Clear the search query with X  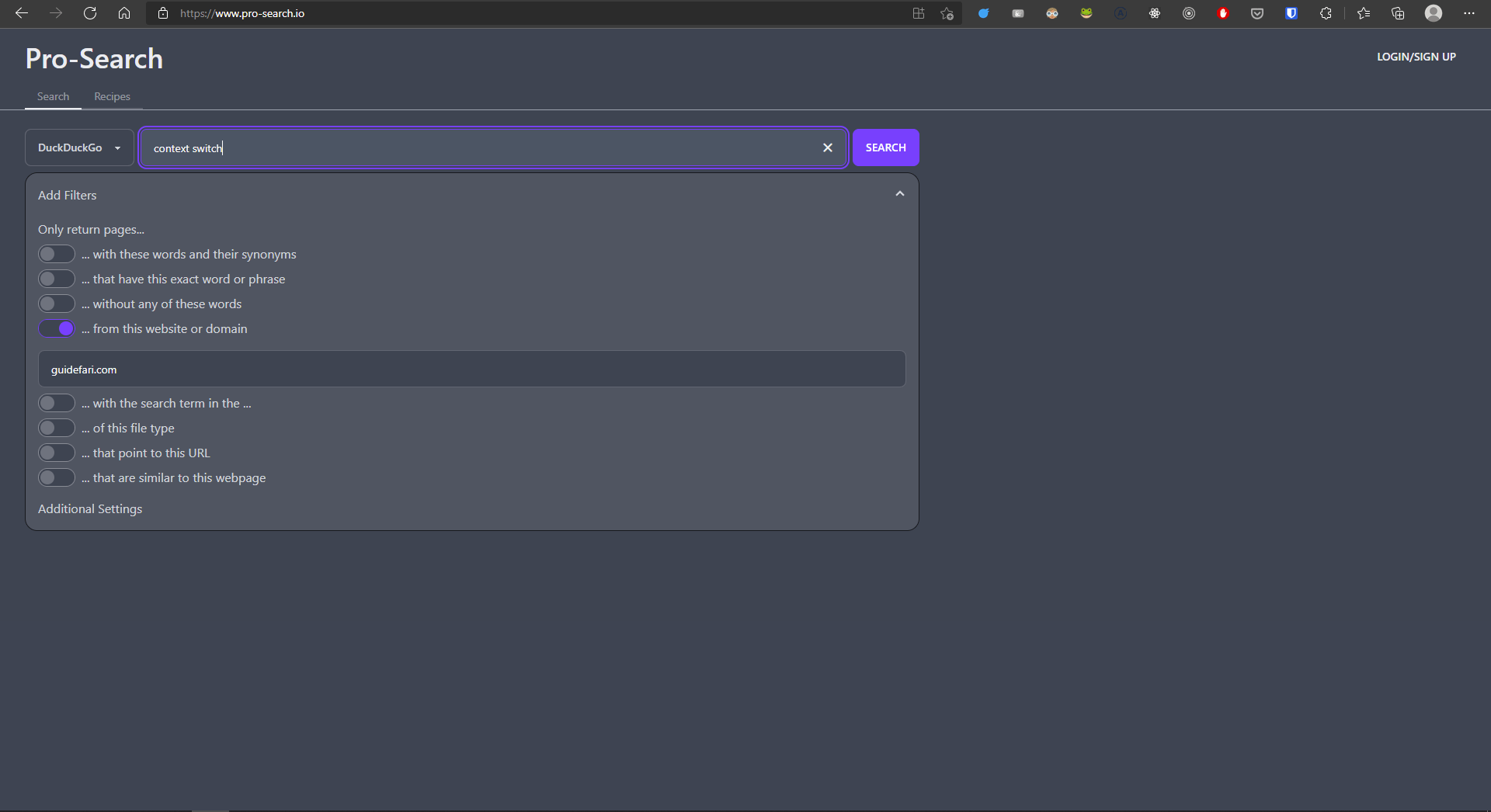[x=828, y=147]
